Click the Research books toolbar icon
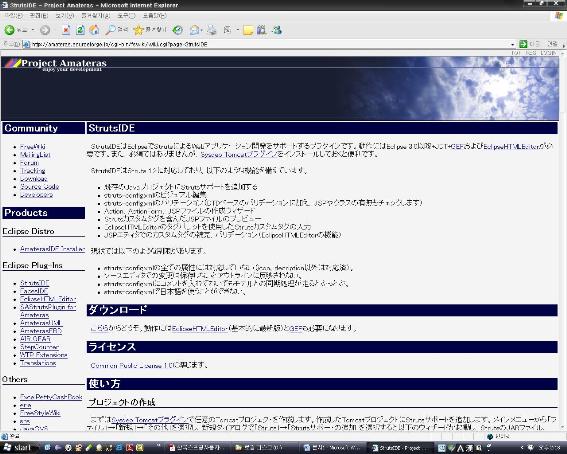This screenshot has height=454, width=567. pyautogui.click(x=261, y=30)
